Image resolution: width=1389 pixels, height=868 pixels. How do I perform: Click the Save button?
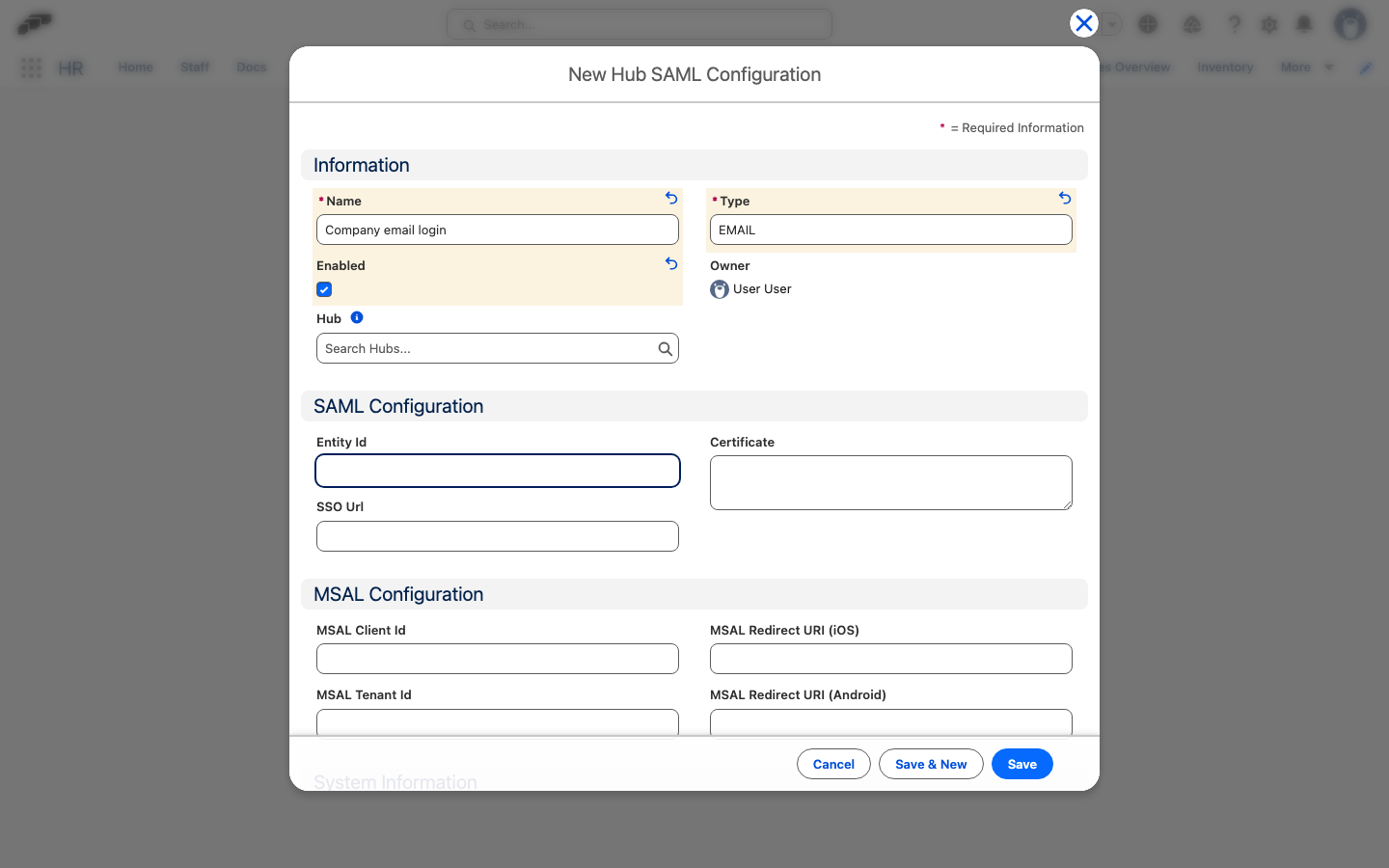pos(1022,764)
